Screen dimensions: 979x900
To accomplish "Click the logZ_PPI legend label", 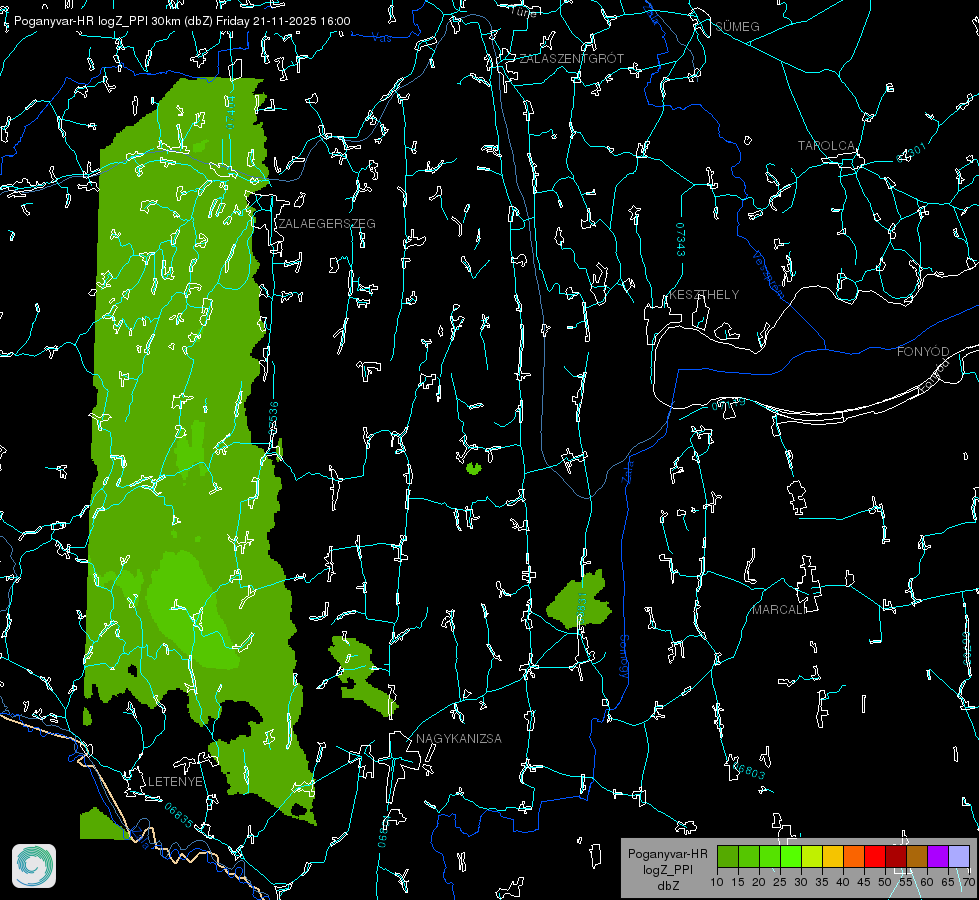I will pos(667,869).
